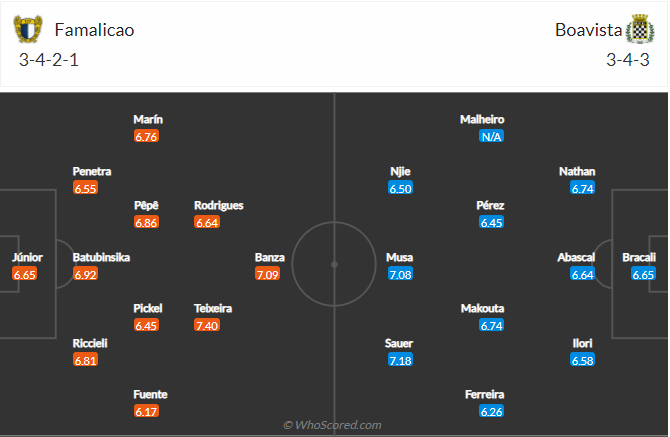Select Banza's 7.09 rating badge
The image size is (670, 437).
point(267,274)
